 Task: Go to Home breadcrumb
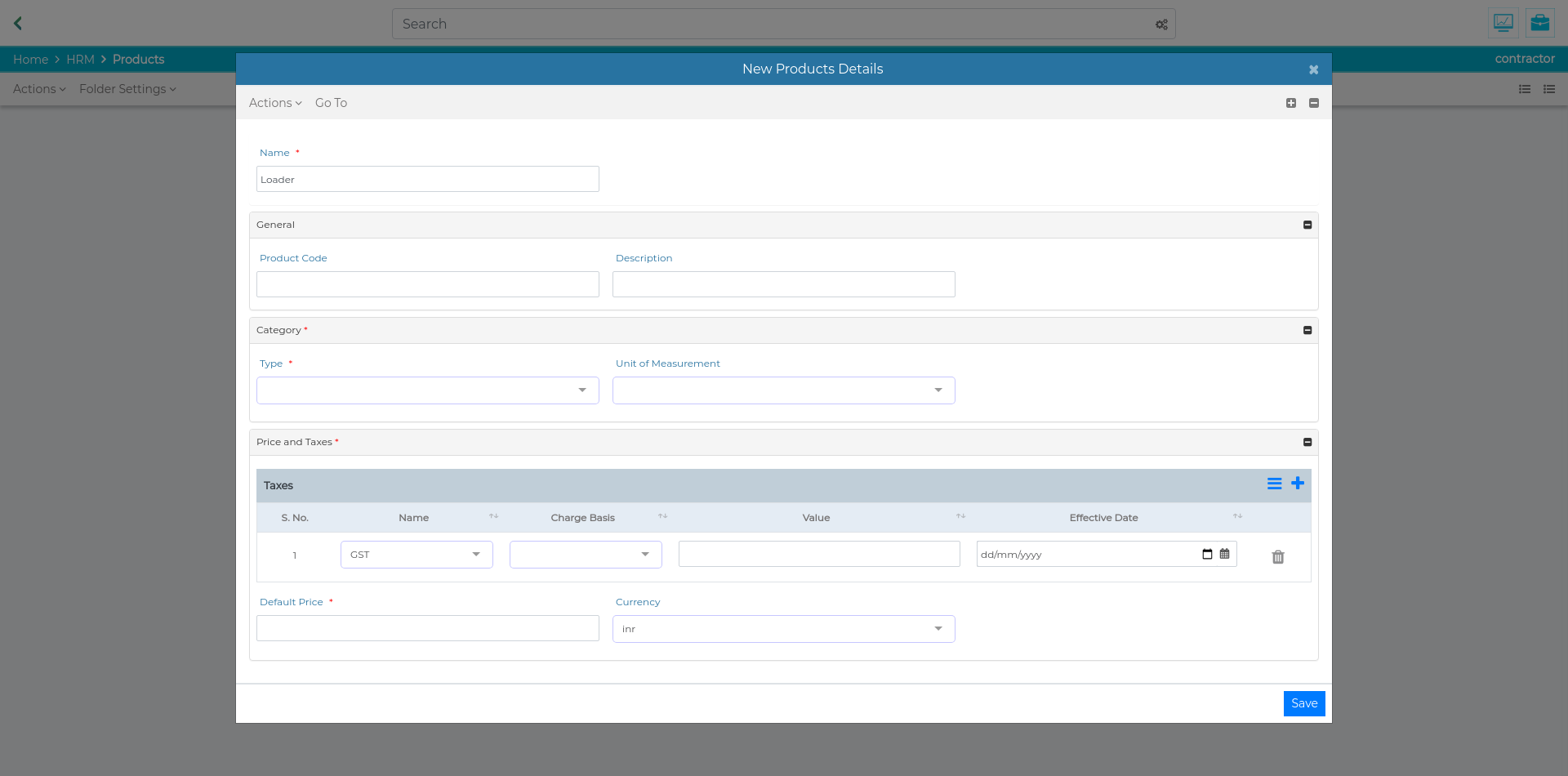[30, 60]
